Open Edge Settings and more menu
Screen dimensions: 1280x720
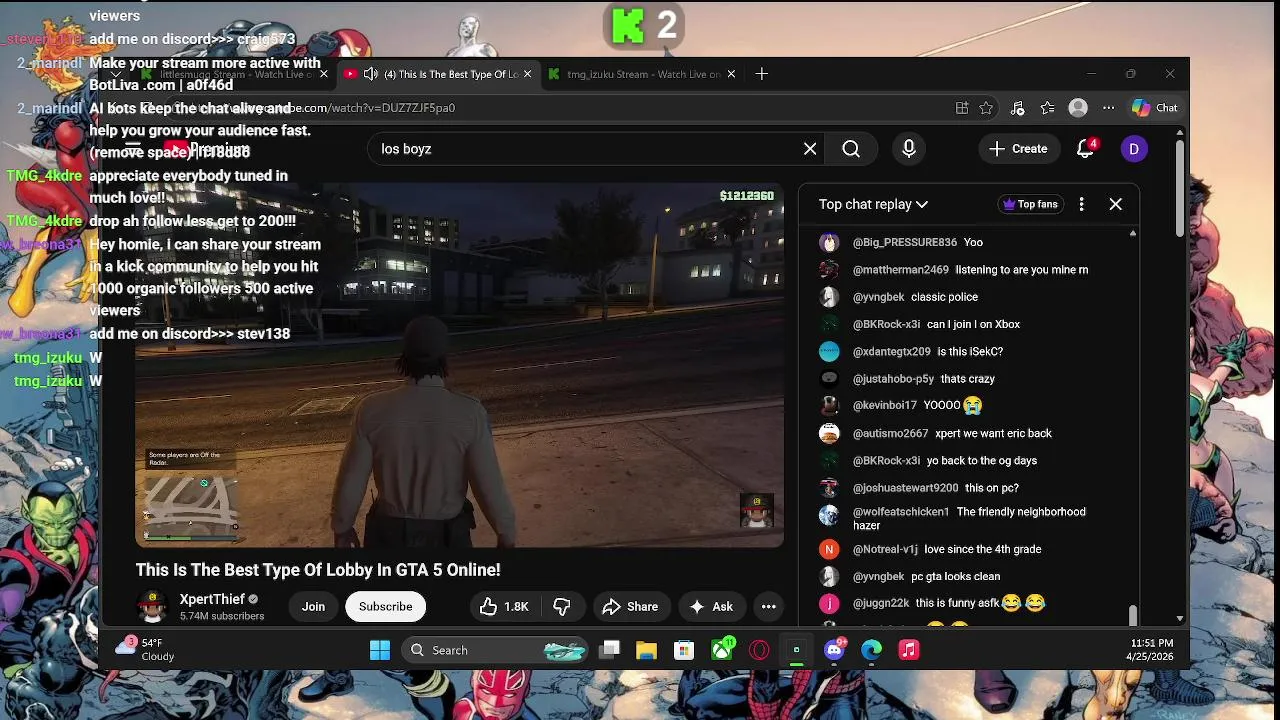coord(1108,108)
